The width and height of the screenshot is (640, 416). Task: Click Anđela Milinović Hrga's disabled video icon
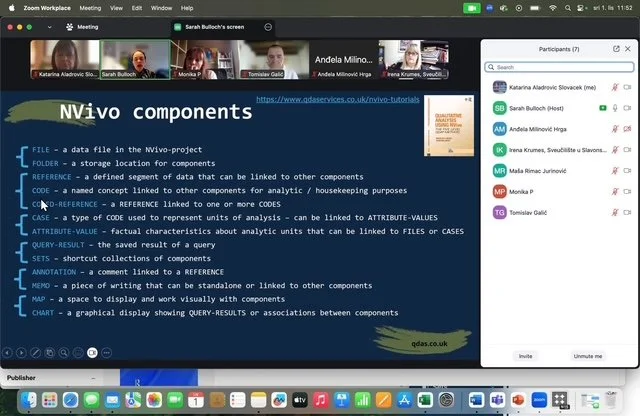pyautogui.click(x=627, y=129)
